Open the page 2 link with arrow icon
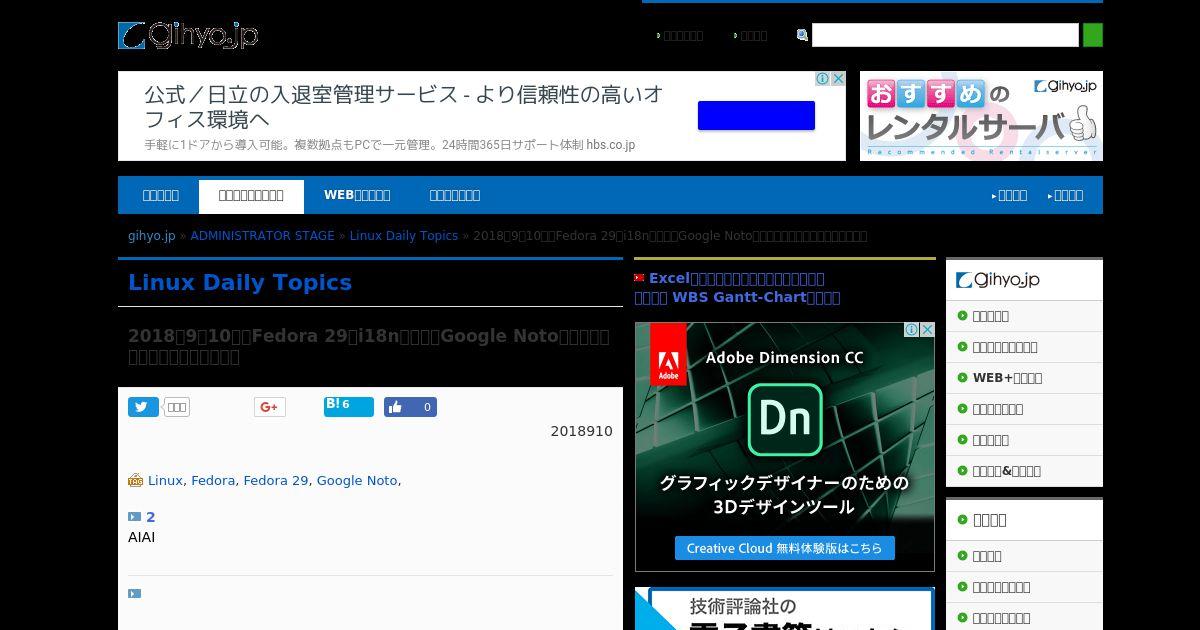Image resolution: width=1200 pixels, height=630 pixels. 142,517
